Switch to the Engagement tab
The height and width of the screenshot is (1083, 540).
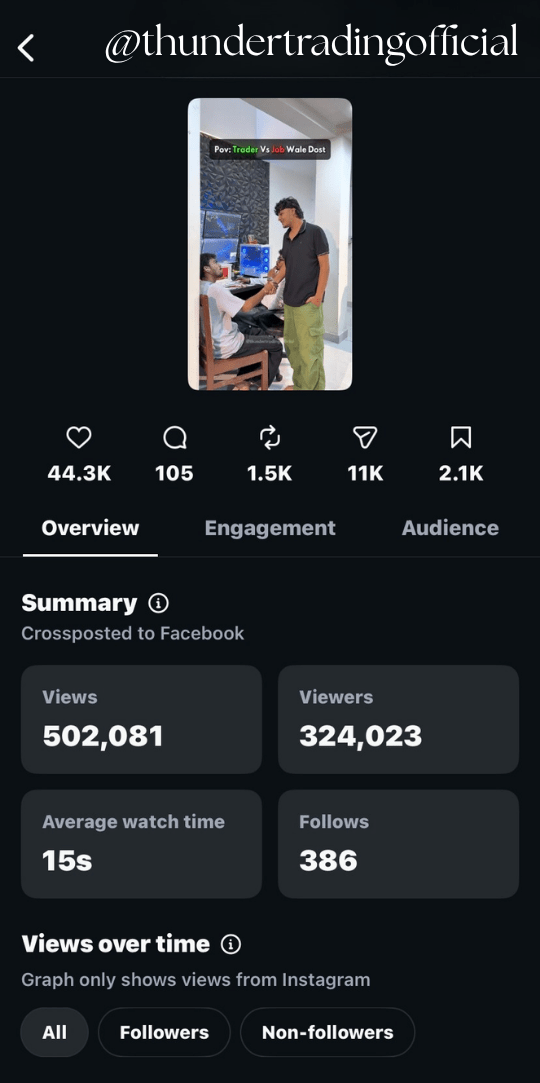(270, 528)
